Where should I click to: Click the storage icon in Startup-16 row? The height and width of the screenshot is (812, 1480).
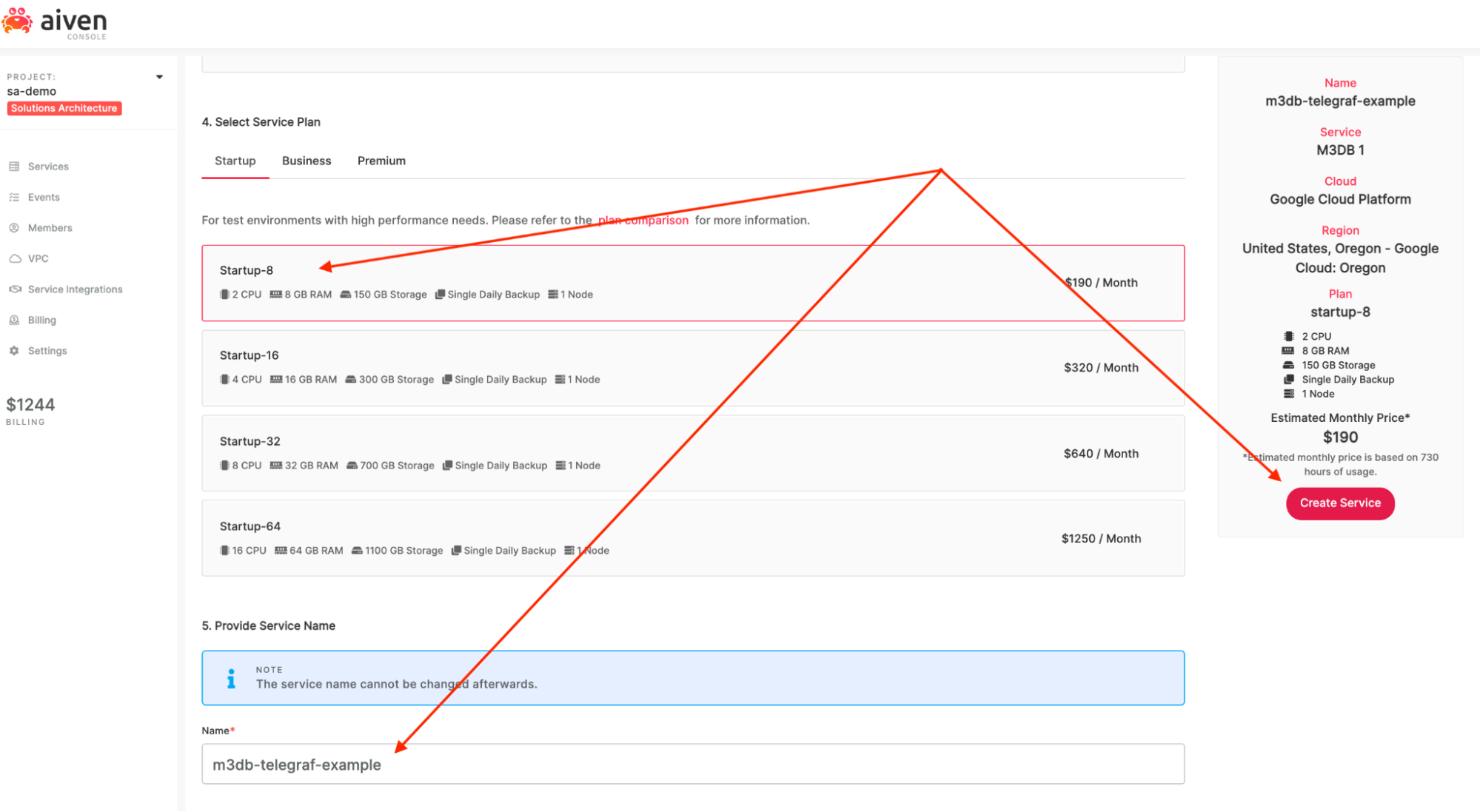pyautogui.click(x=351, y=380)
